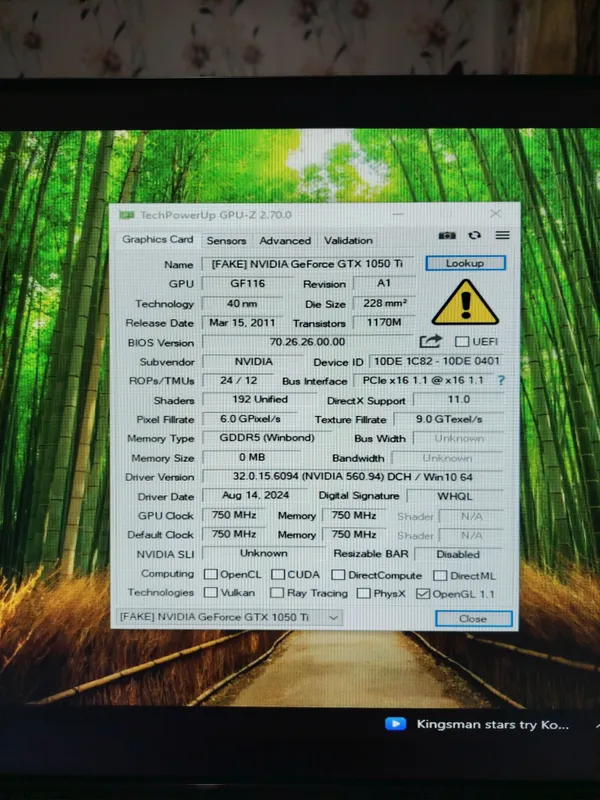Click the GPU Clock 750 MHz value
The image size is (600, 800).
click(x=234, y=515)
